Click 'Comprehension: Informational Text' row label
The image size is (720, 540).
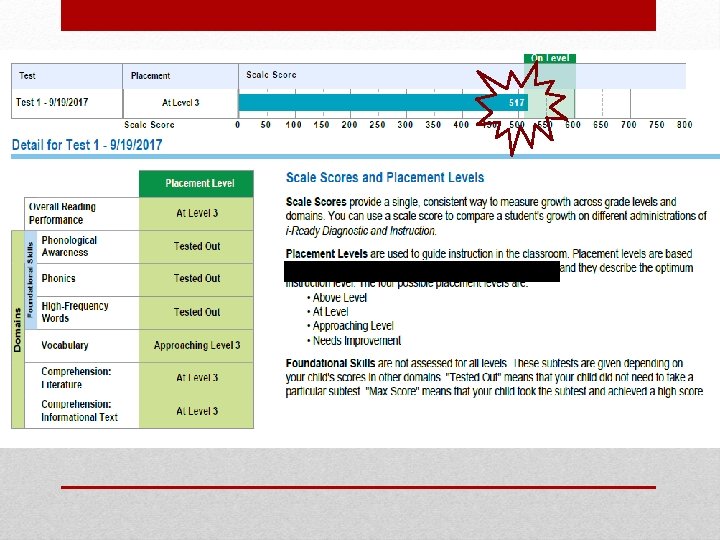(x=79, y=411)
